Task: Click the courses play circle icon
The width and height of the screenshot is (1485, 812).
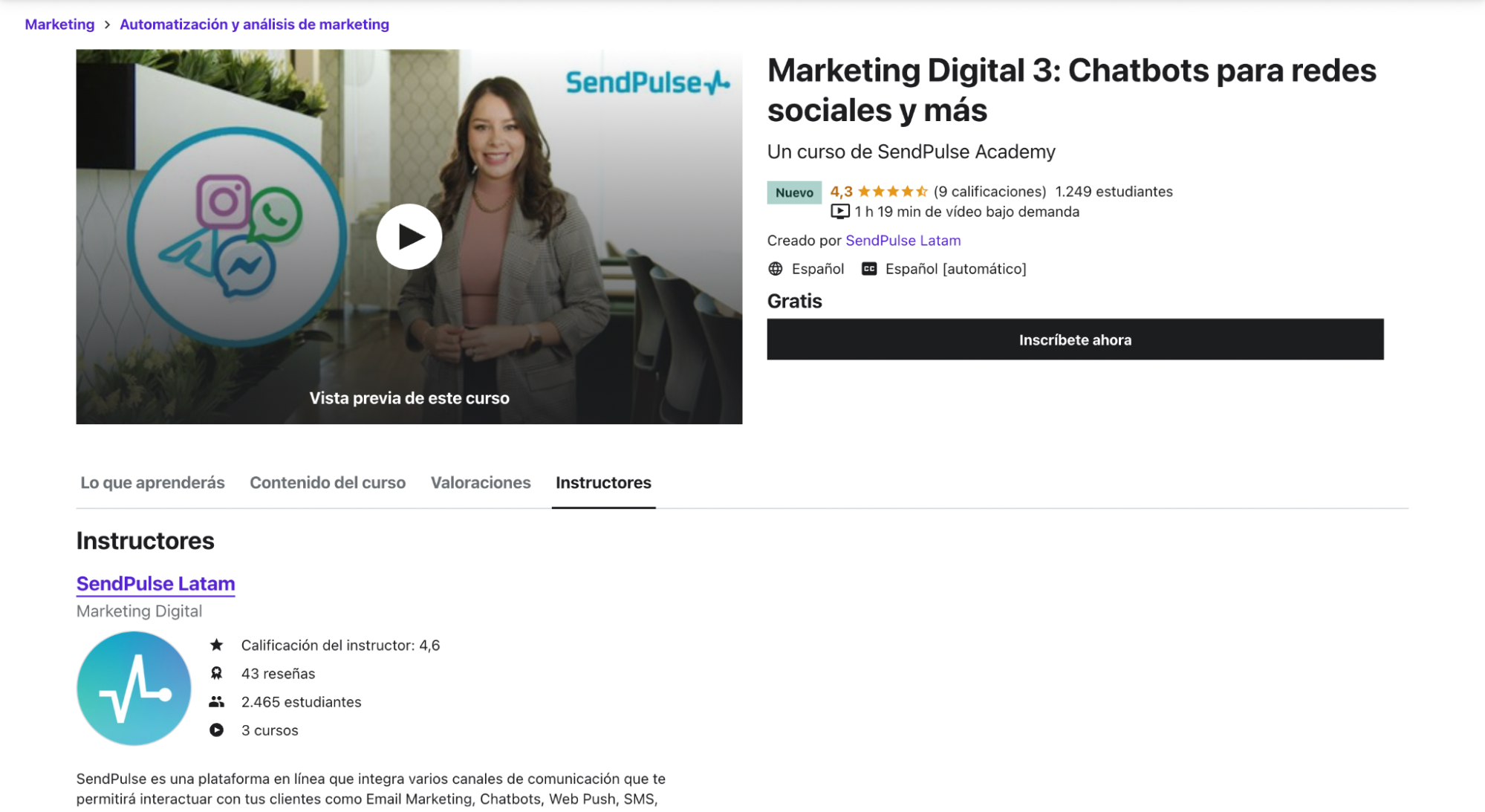Action: pyautogui.click(x=216, y=730)
